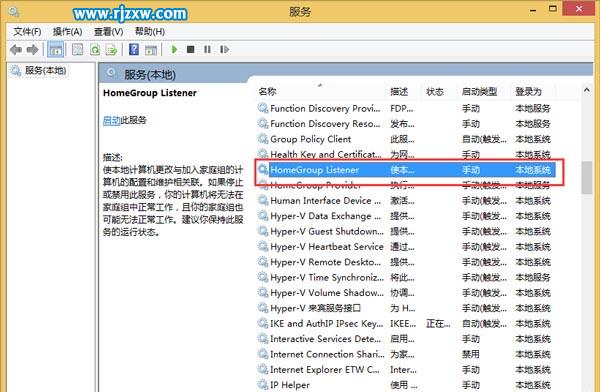This screenshot has height=392, width=600.
Task: Click the services app icon in title bar
Action: click(14, 12)
